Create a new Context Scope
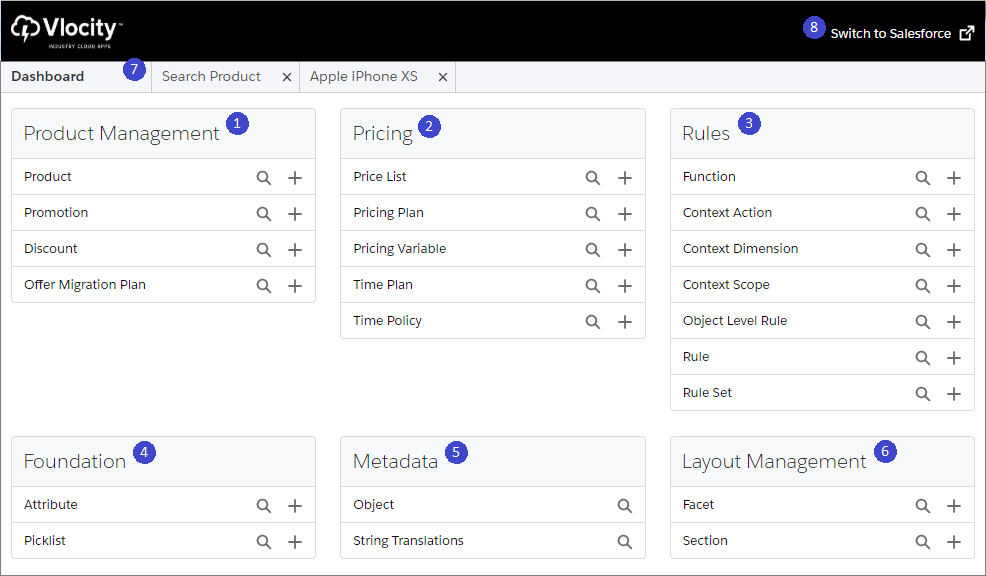This screenshot has height=576, width=986. pos(954,285)
